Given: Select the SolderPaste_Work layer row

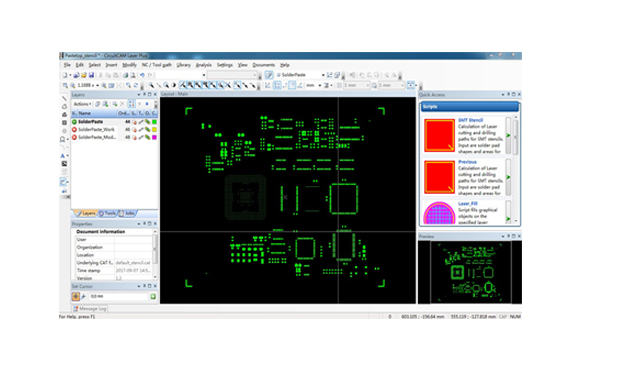Looking at the screenshot, I should [114, 129].
